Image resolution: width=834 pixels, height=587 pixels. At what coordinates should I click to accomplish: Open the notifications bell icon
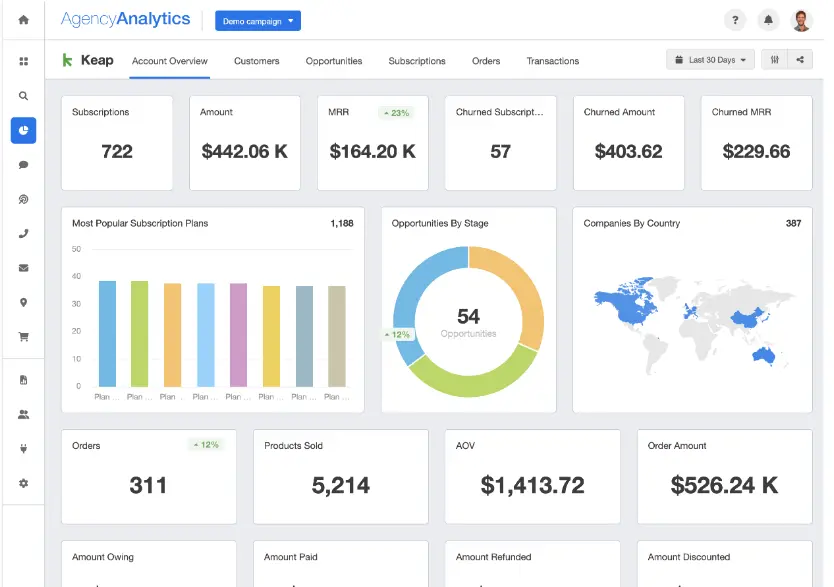tap(768, 20)
